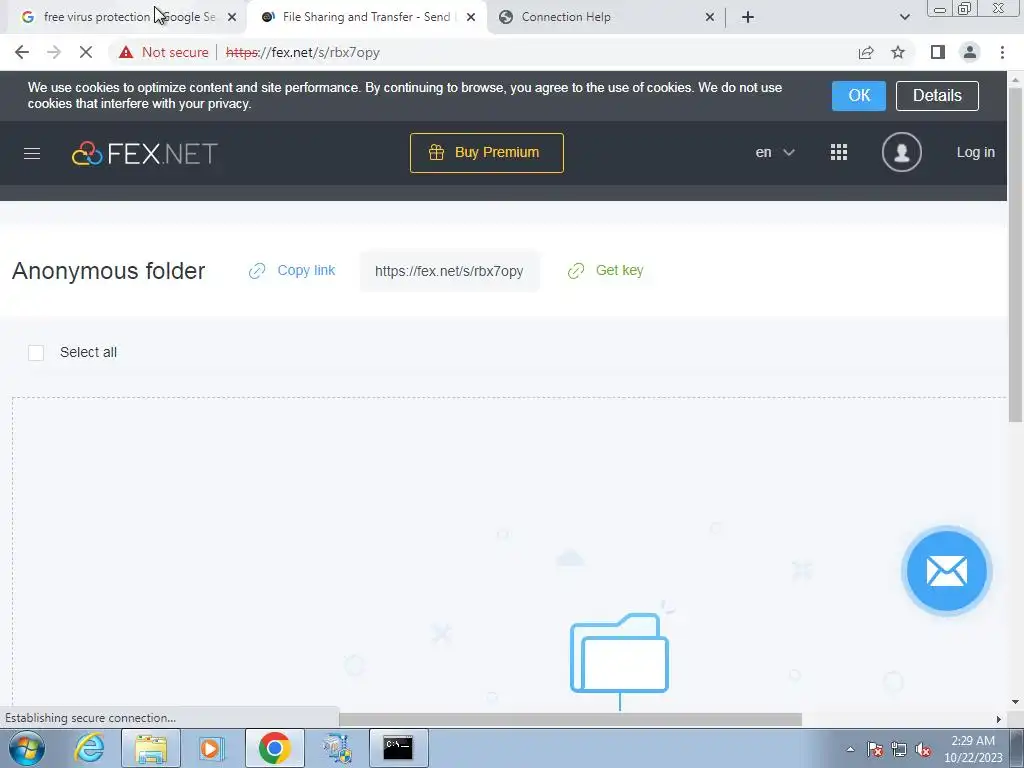This screenshot has height=768, width=1024.
Task: Click the taskbar clock and date
Action: pos(972,749)
